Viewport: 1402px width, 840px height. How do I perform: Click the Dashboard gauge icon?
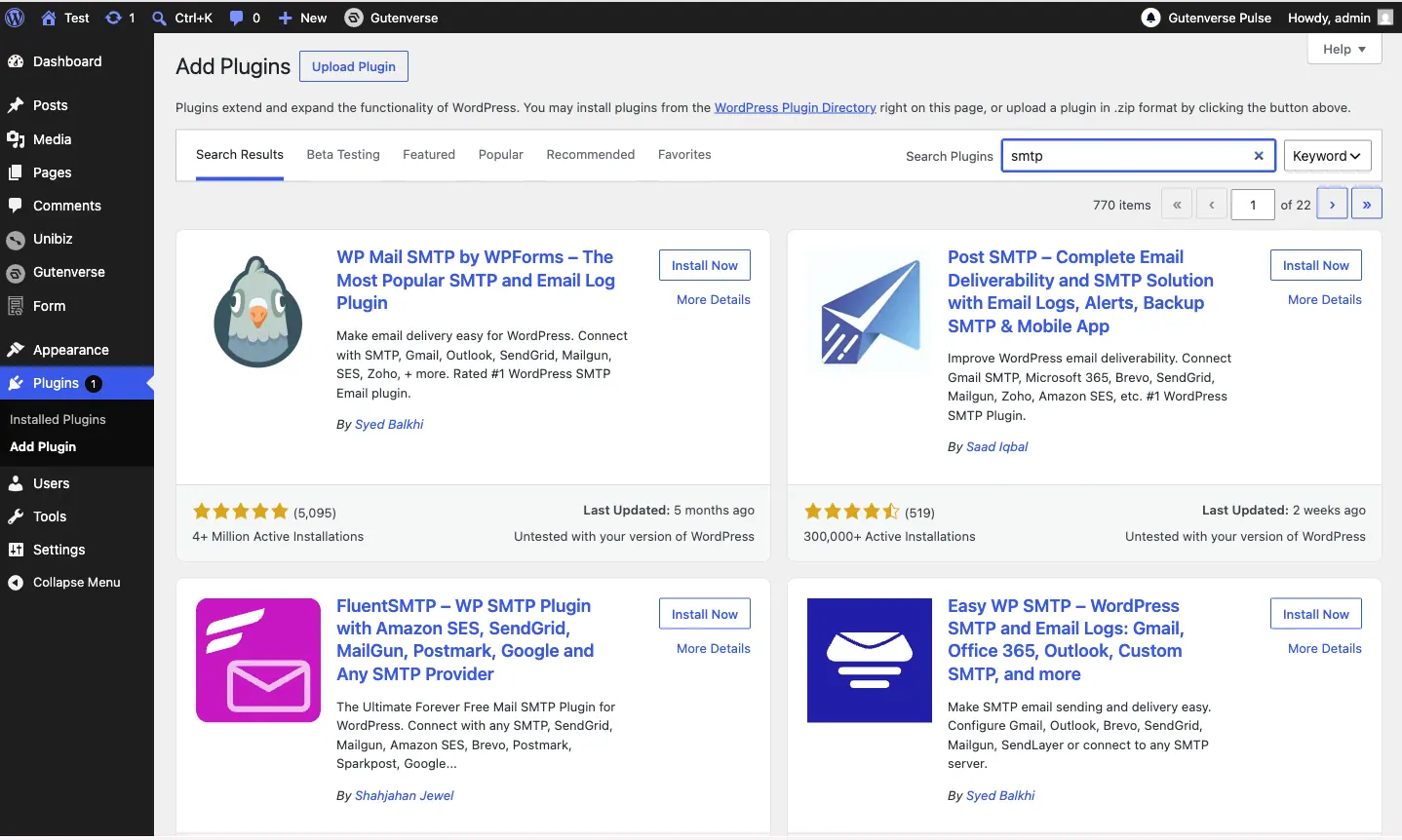coord(16,61)
